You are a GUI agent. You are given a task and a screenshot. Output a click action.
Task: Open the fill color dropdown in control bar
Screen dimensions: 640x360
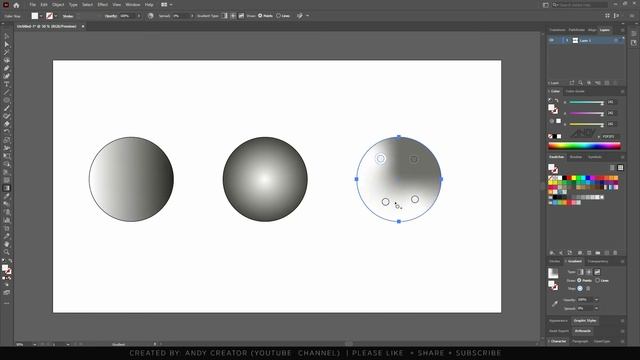(41, 16)
